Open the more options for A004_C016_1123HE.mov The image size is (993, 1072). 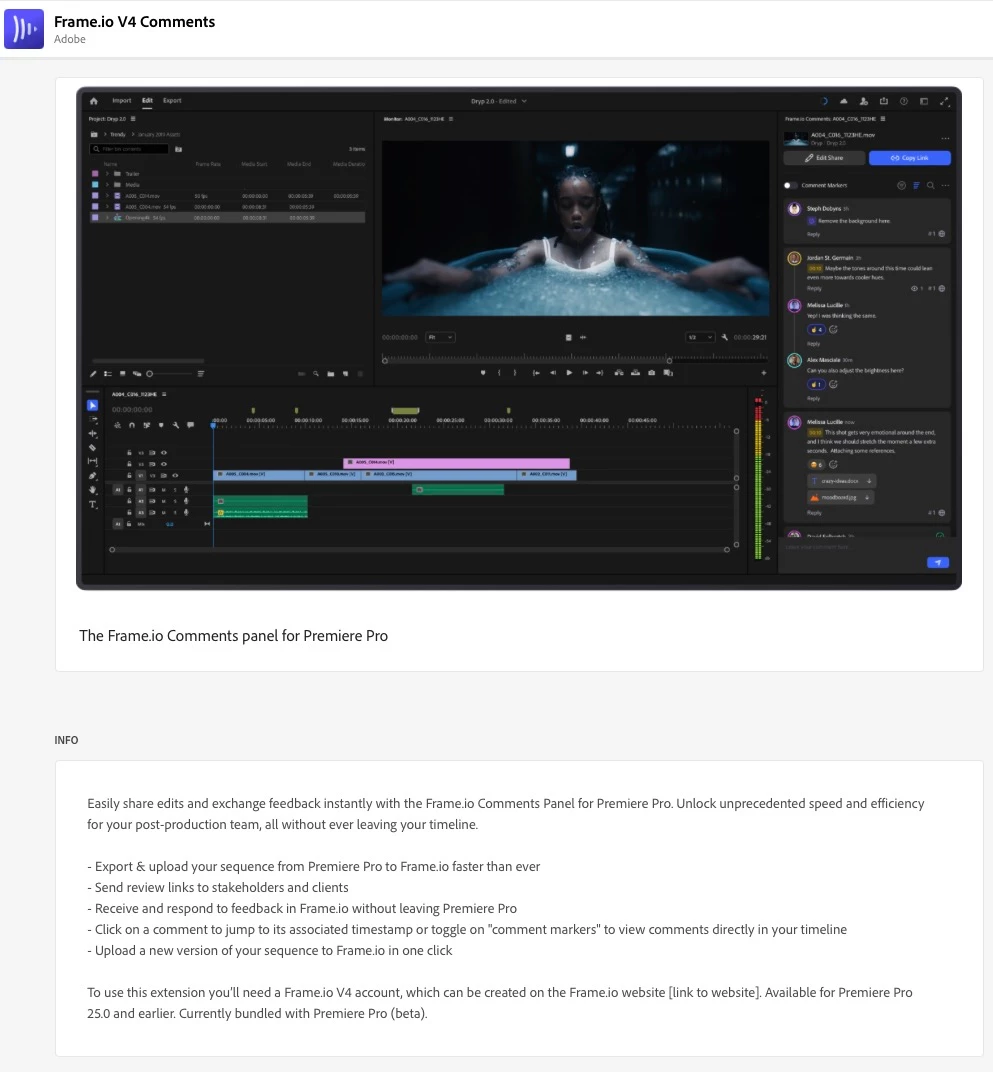point(945,139)
